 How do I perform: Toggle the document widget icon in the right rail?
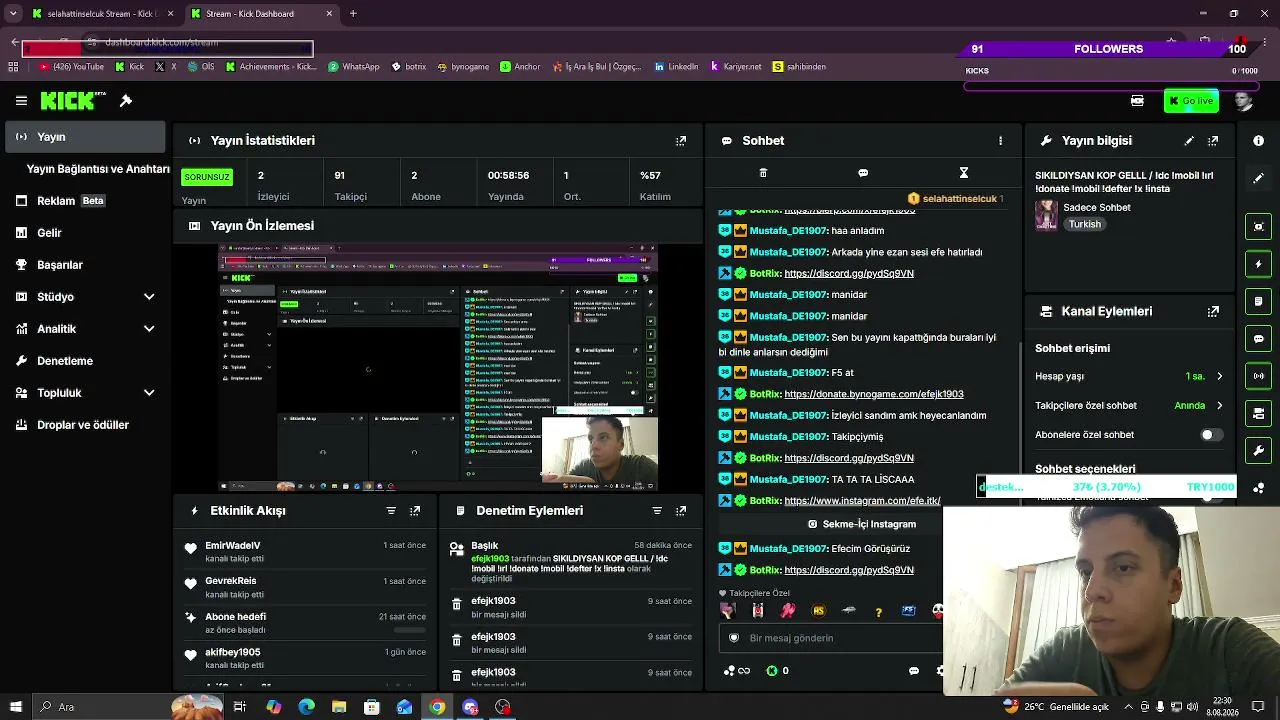point(1259,301)
